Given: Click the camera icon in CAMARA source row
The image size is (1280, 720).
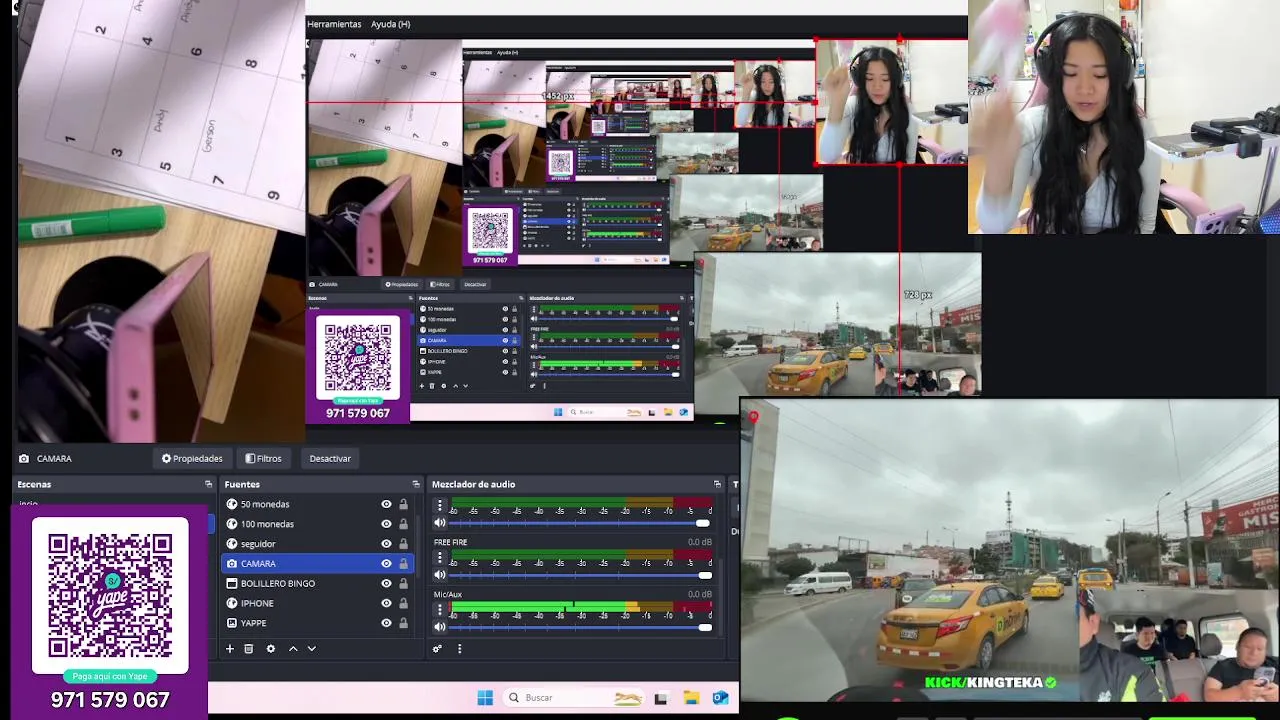Looking at the screenshot, I should 232,564.
